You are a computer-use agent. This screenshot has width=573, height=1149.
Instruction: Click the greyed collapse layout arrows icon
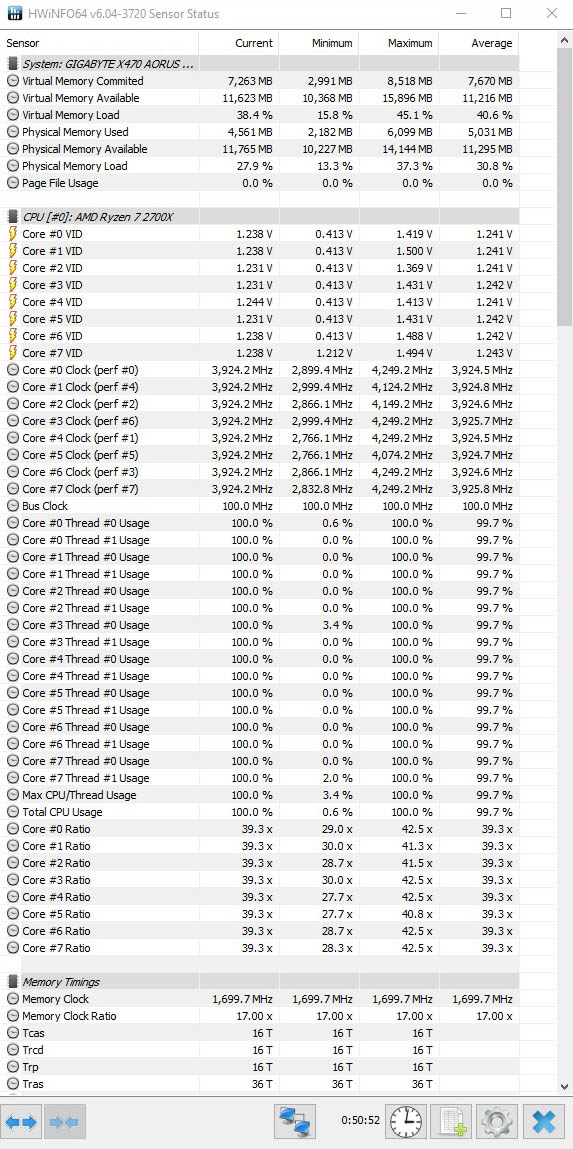pyautogui.click(x=65, y=1121)
